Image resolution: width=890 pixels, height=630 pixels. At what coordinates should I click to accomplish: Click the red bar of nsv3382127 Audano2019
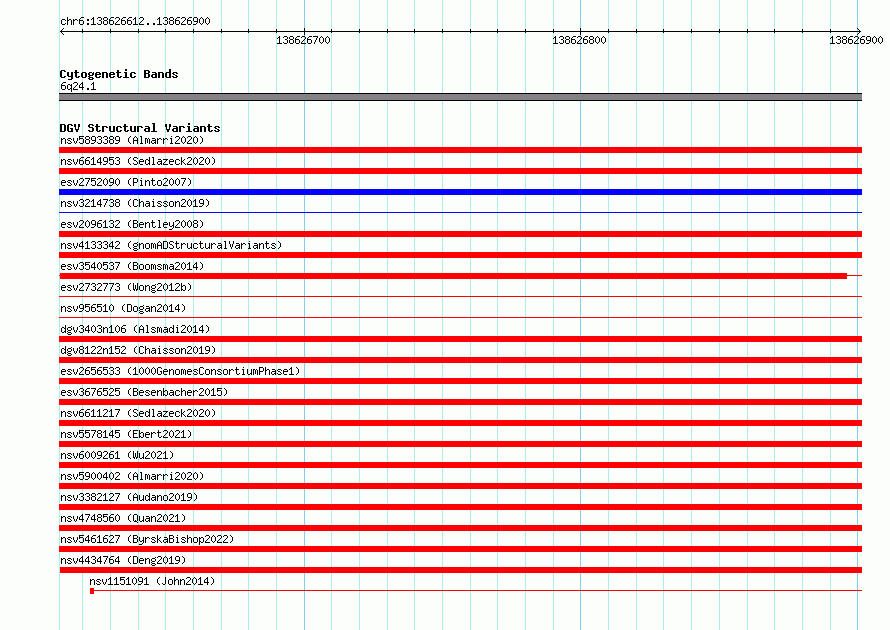point(460,507)
